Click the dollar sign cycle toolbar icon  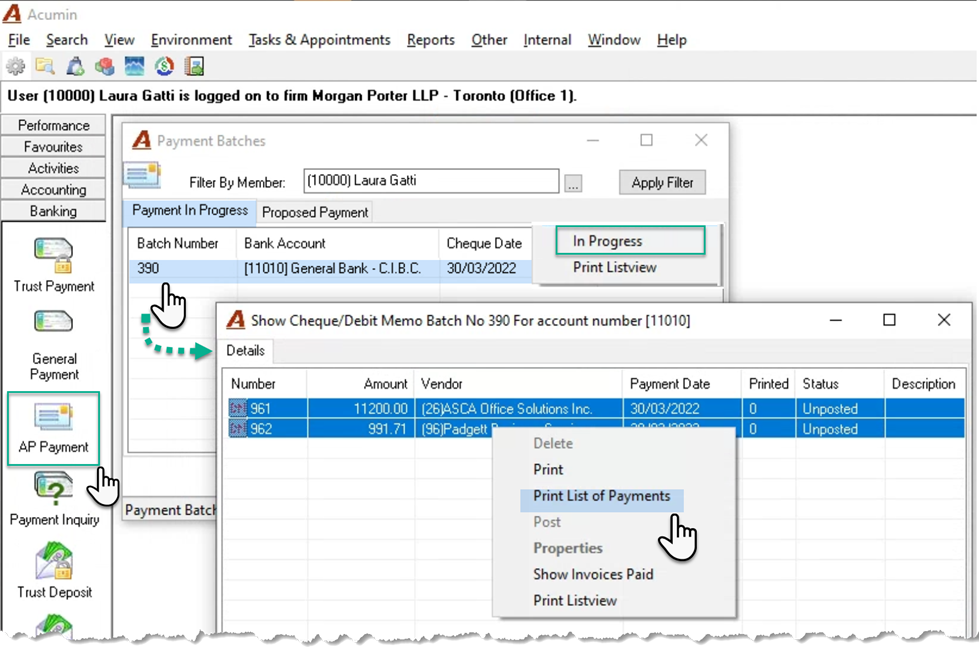point(164,66)
